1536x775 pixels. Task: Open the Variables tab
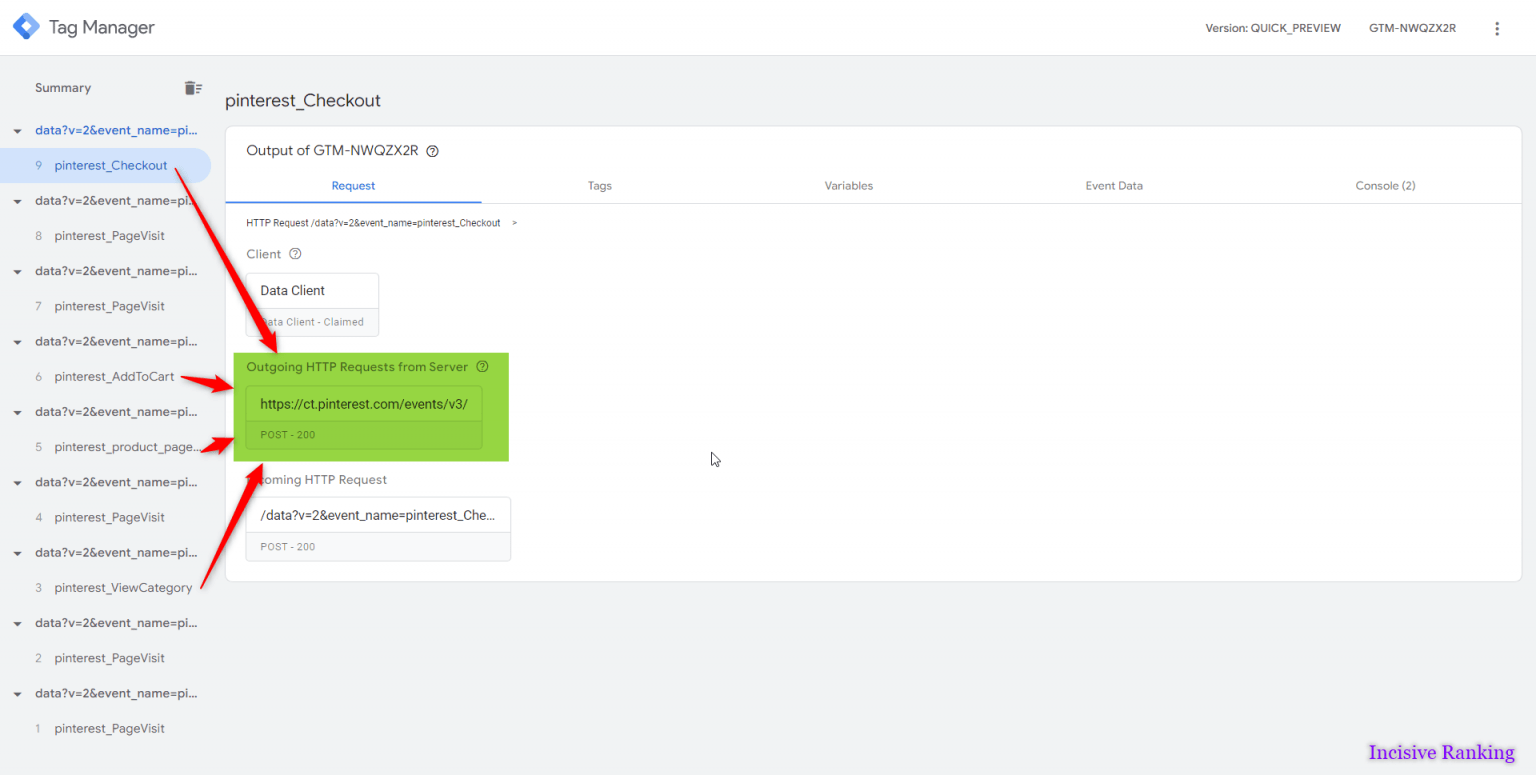point(848,186)
